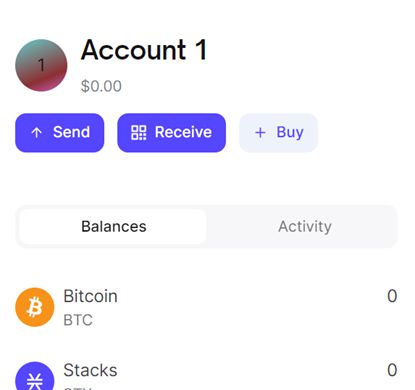Viewport: 415px width, 390px height.
Task: Click the $0.00 account balance
Action: pyautogui.click(x=101, y=86)
